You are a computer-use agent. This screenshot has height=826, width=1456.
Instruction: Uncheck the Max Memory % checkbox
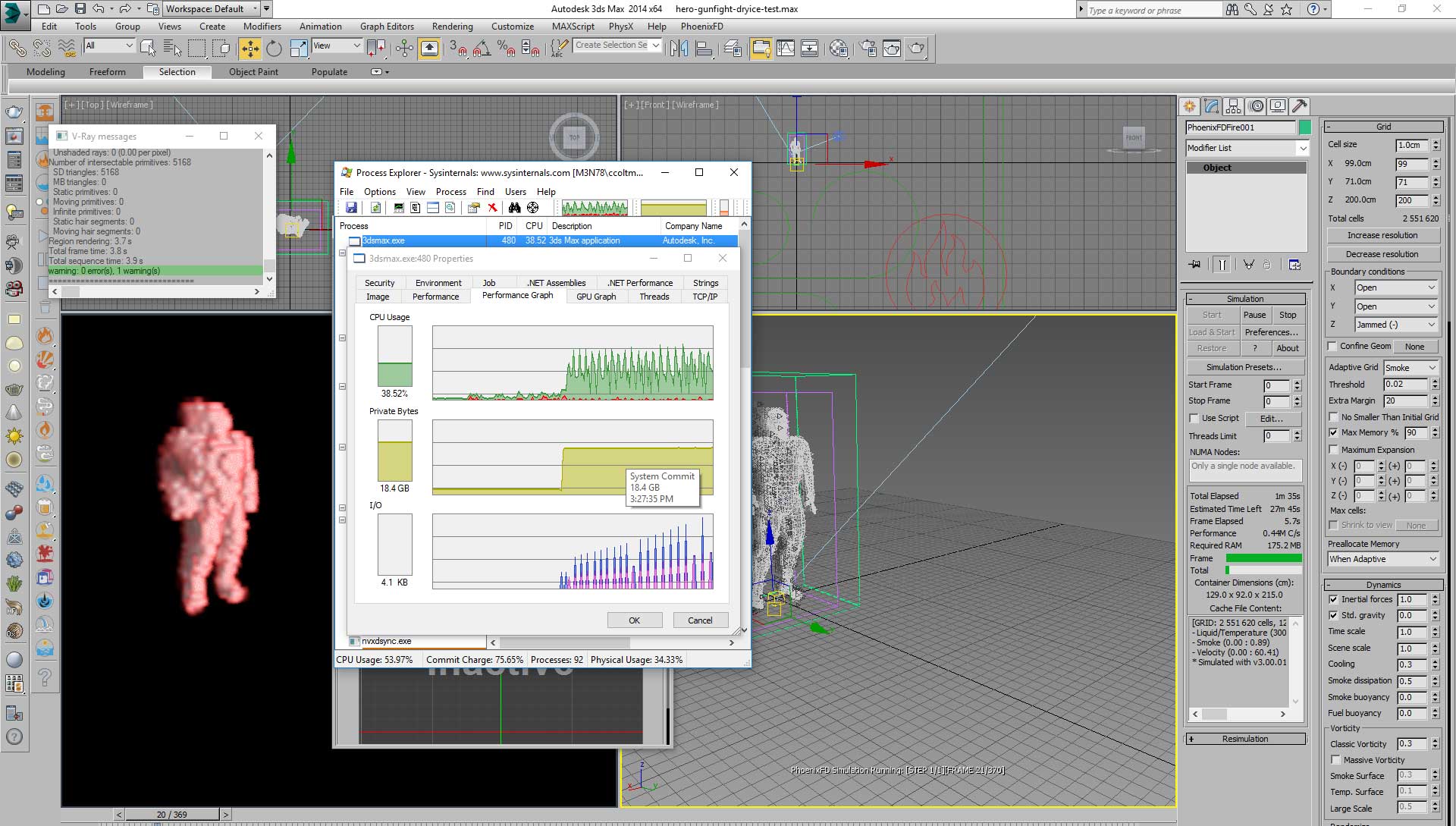click(x=1333, y=432)
